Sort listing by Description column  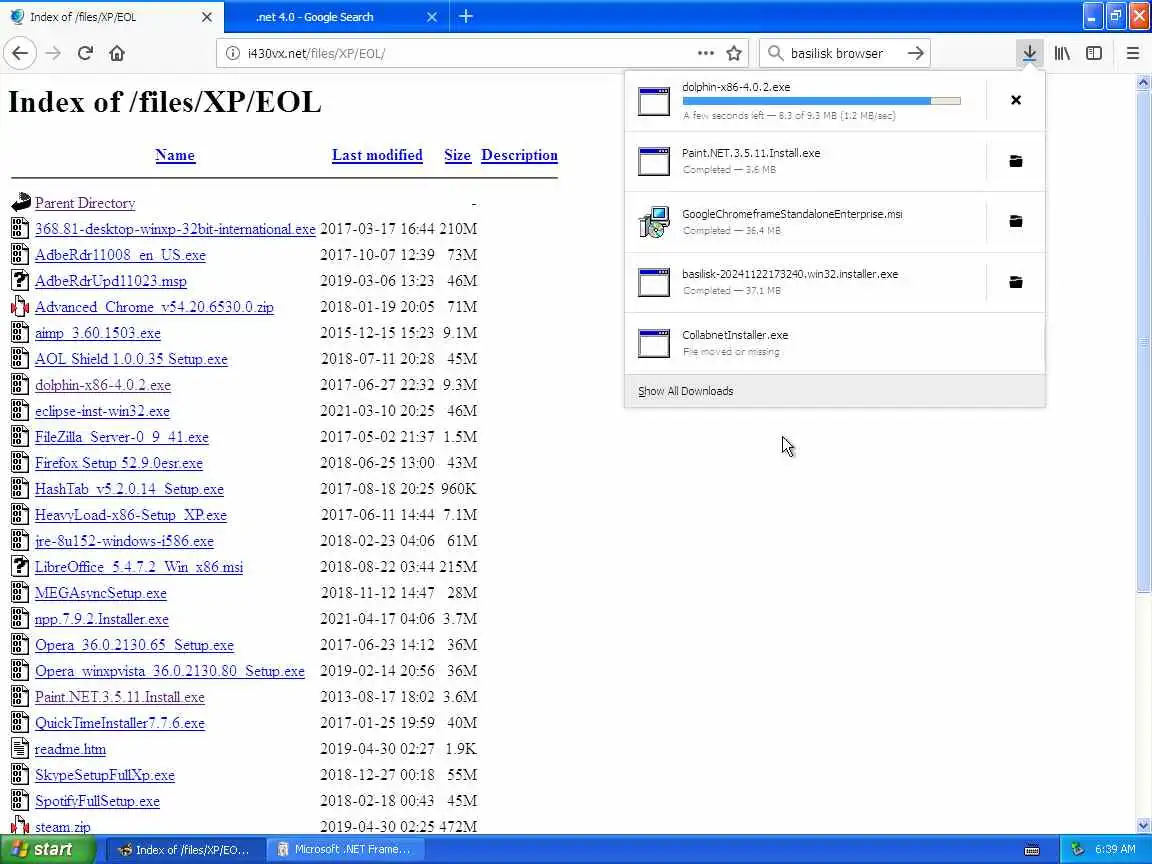[519, 155]
